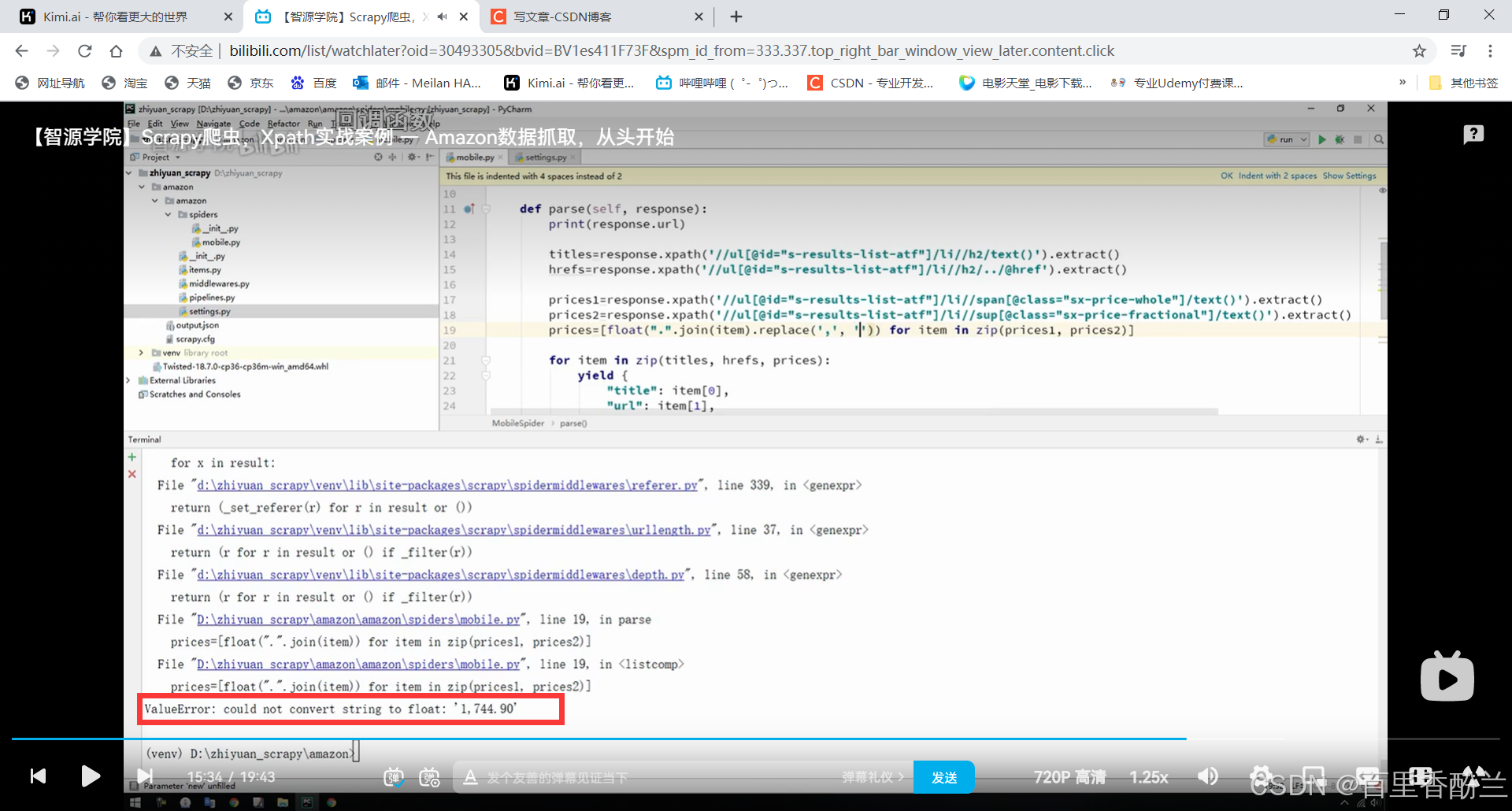
Task: Click the not-secure warning icon in address bar
Action: tap(156, 51)
